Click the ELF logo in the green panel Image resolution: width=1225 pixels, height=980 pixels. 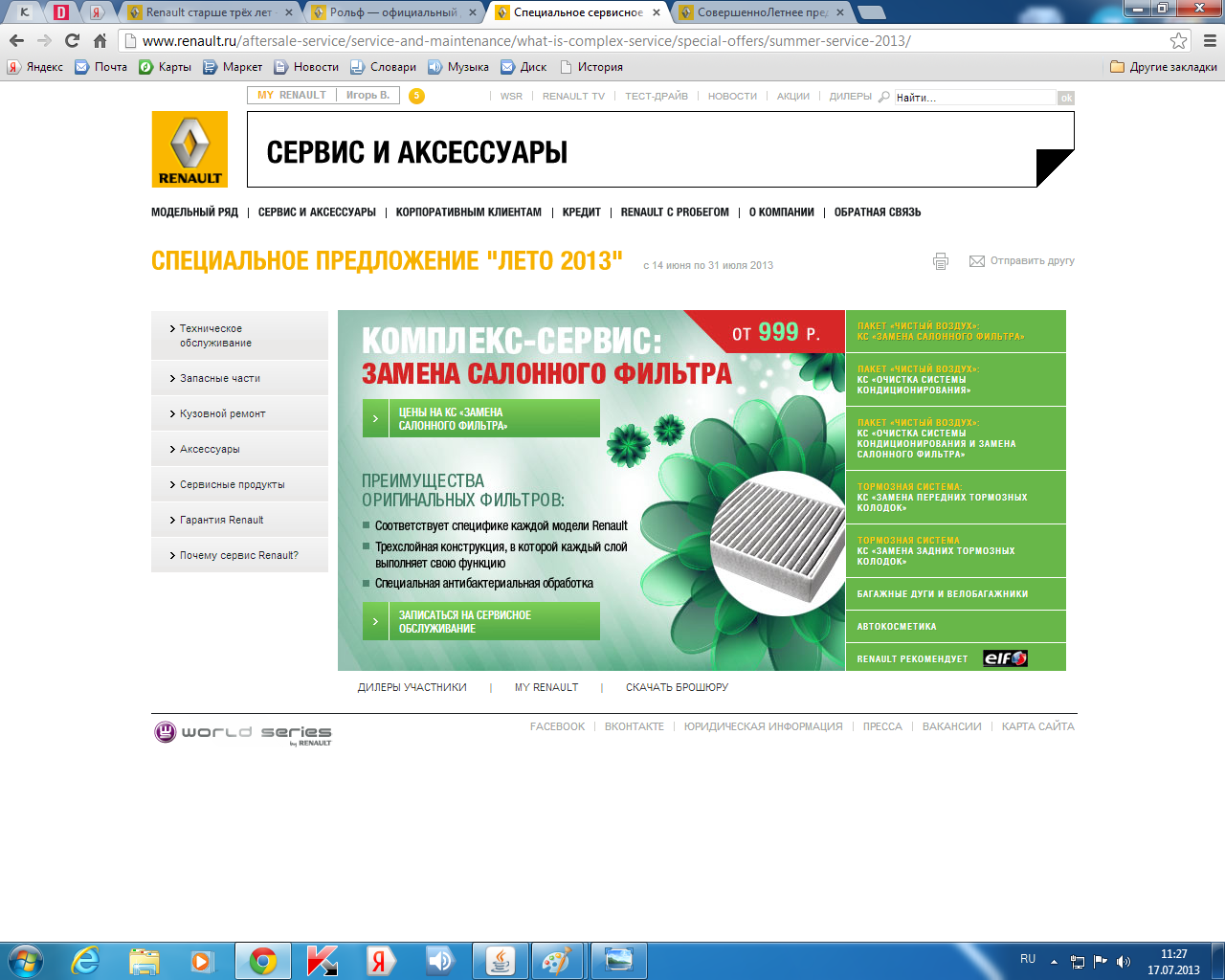tap(1005, 658)
